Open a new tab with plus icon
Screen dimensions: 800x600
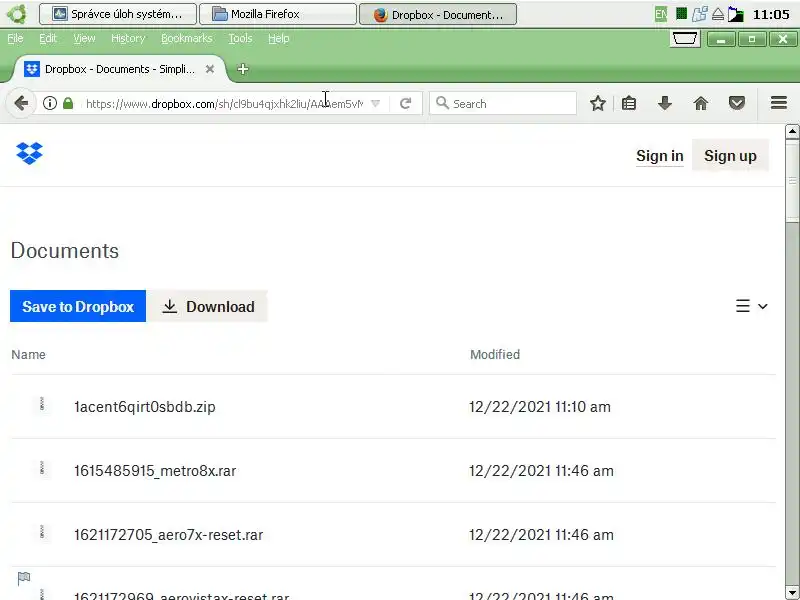point(243,69)
